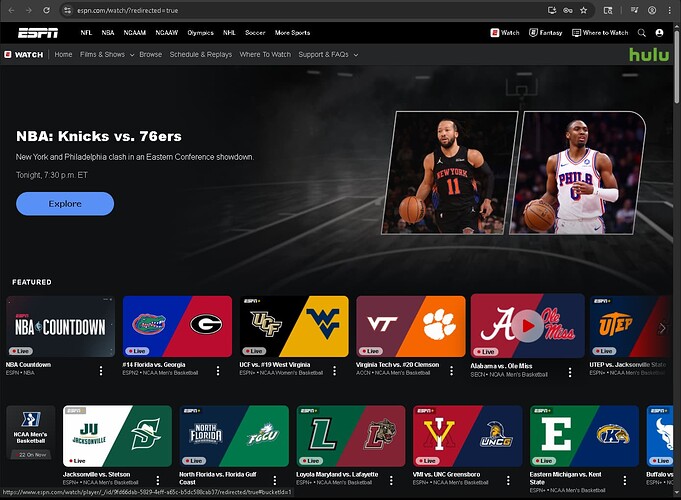Click the blue Explore button
The height and width of the screenshot is (500, 681).
[65, 204]
